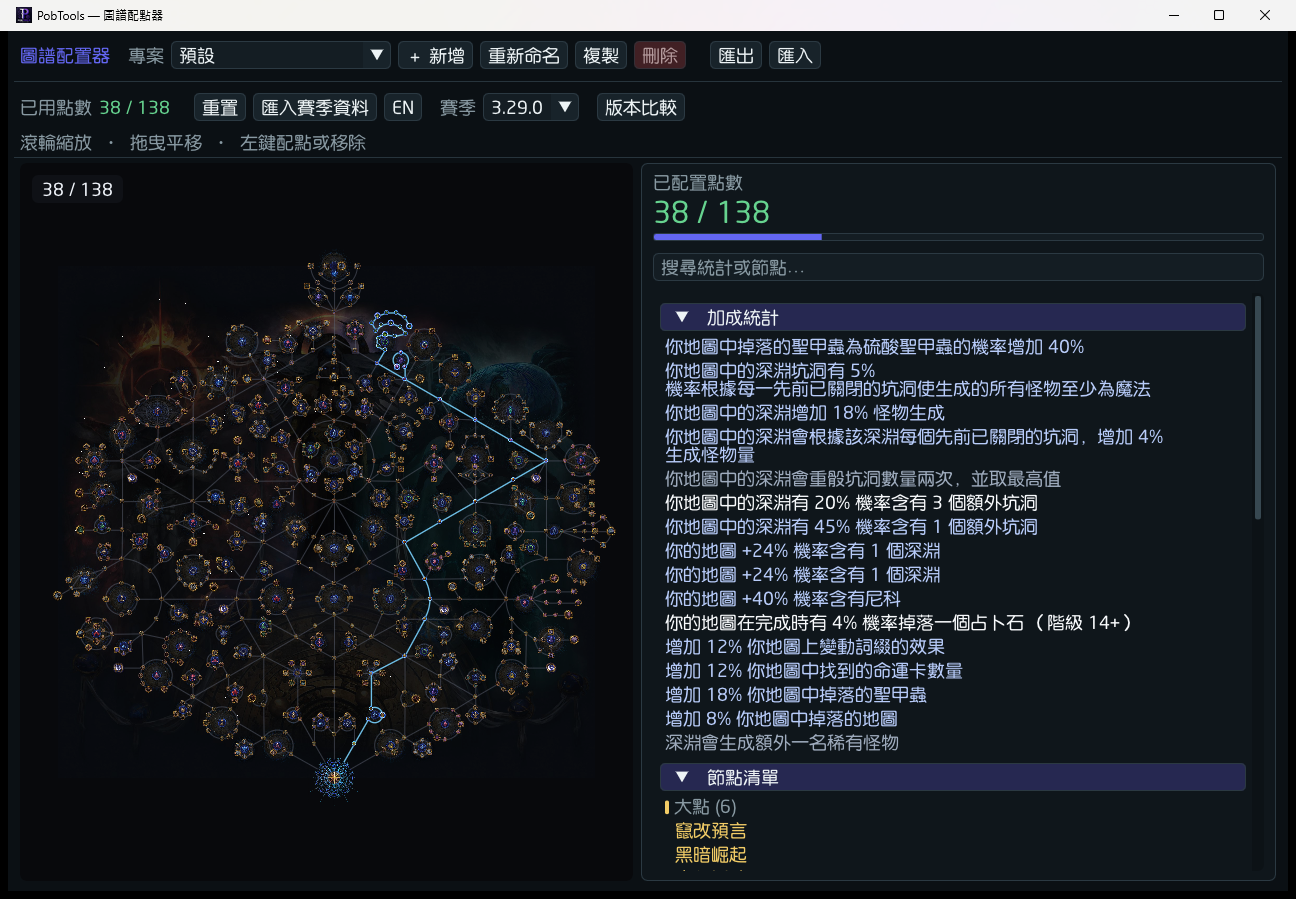Image resolution: width=1296 pixels, height=899 pixels.
Task: Click the 深淵坑洞有 5% stat line
Action: [907, 380]
